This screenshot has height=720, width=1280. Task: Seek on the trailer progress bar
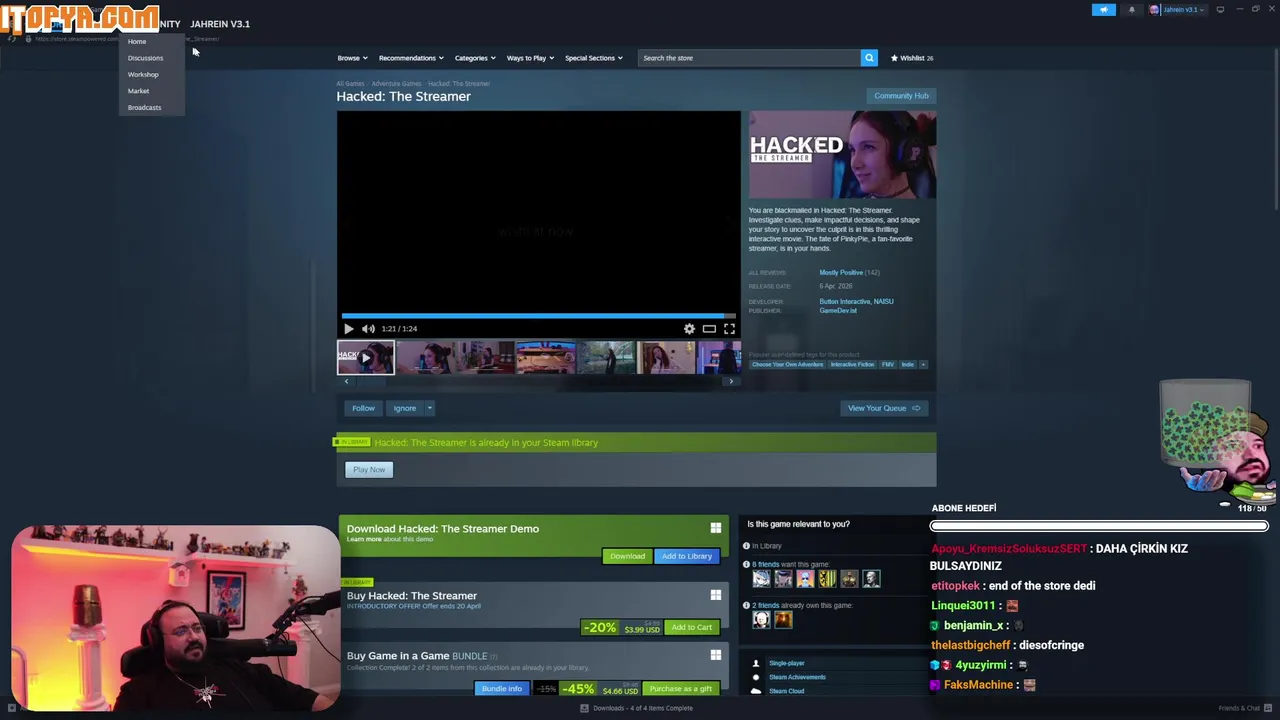tap(538, 315)
